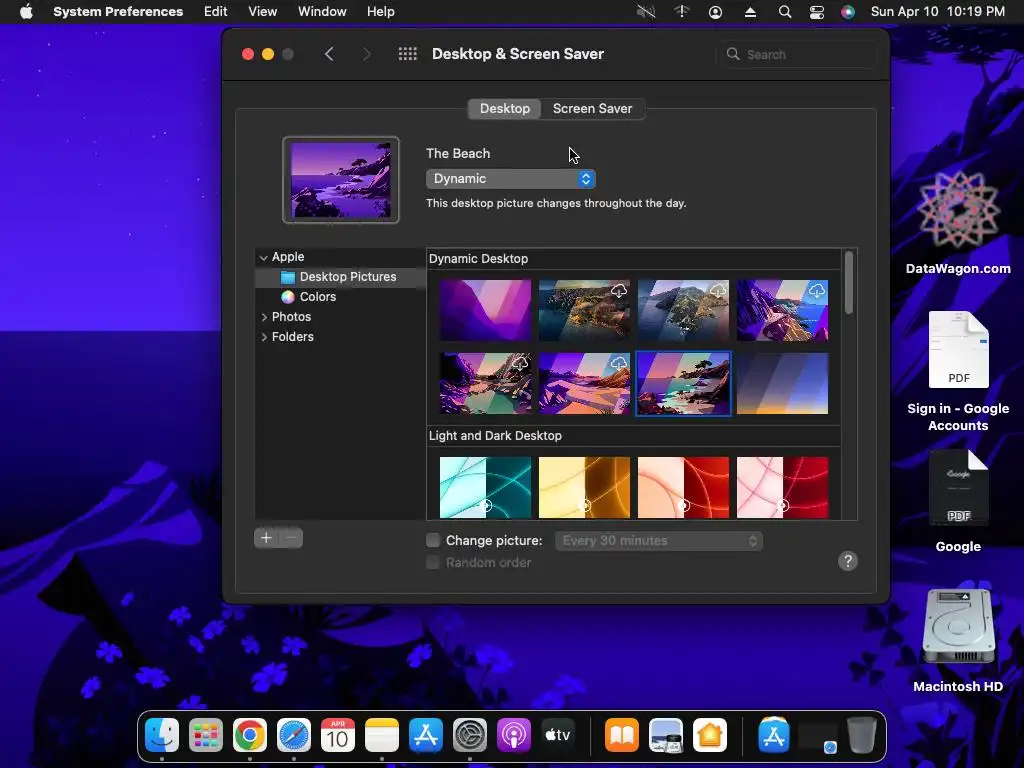
Task: Add a folder with the plus button
Action: click(x=266, y=538)
